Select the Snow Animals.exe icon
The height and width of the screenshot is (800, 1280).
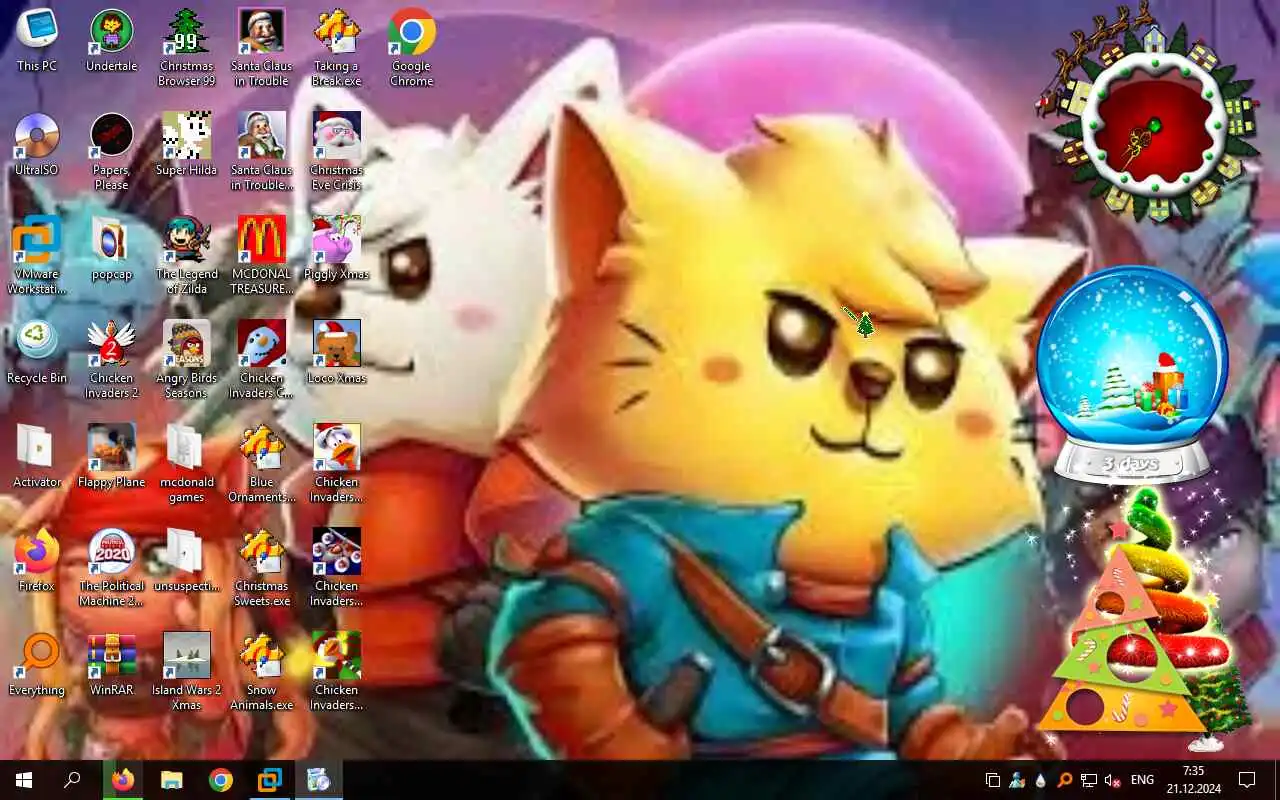coord(262,673)
